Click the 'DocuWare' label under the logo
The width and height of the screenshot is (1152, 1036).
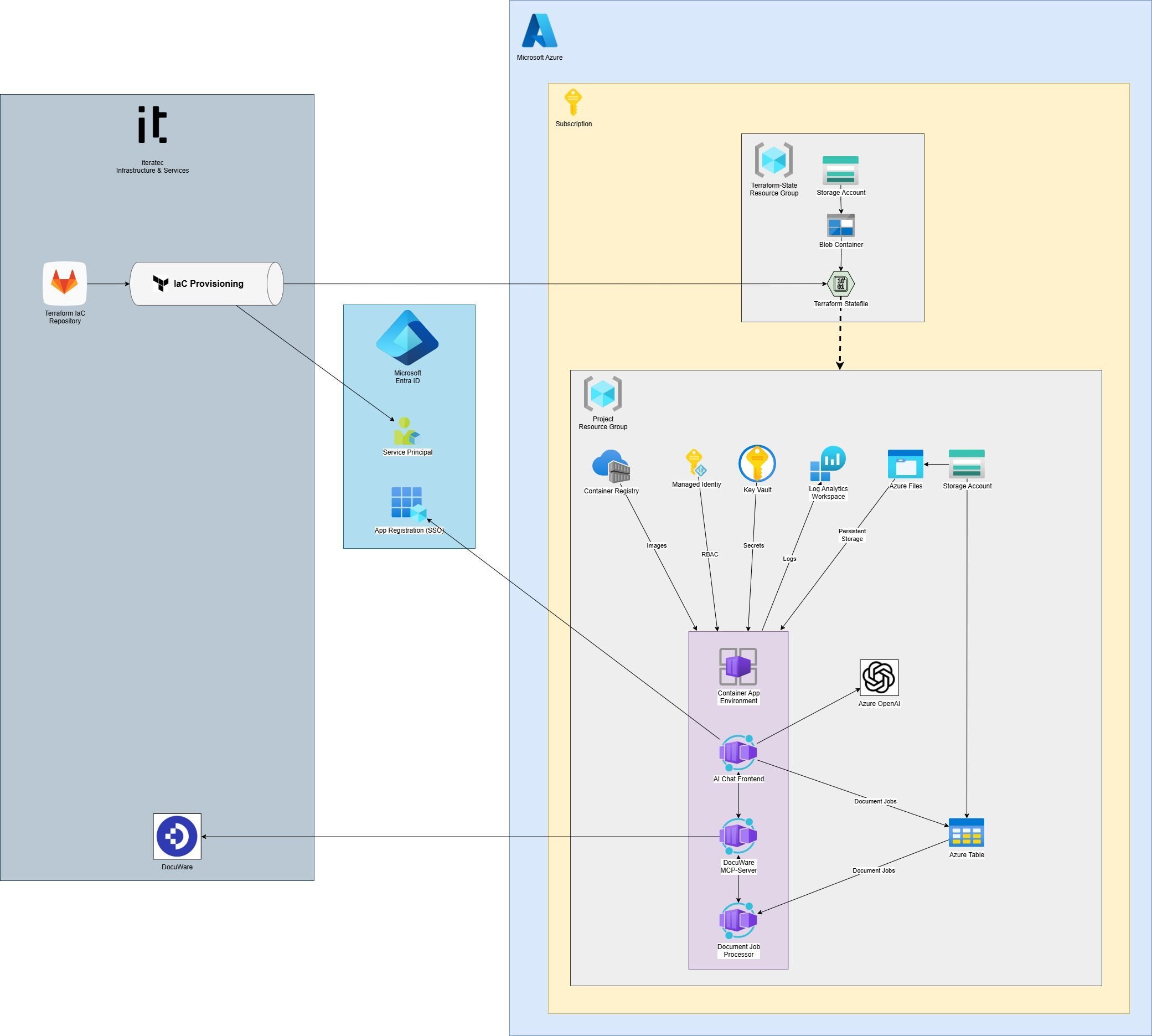pyautogui.click(x=177, y=867)
